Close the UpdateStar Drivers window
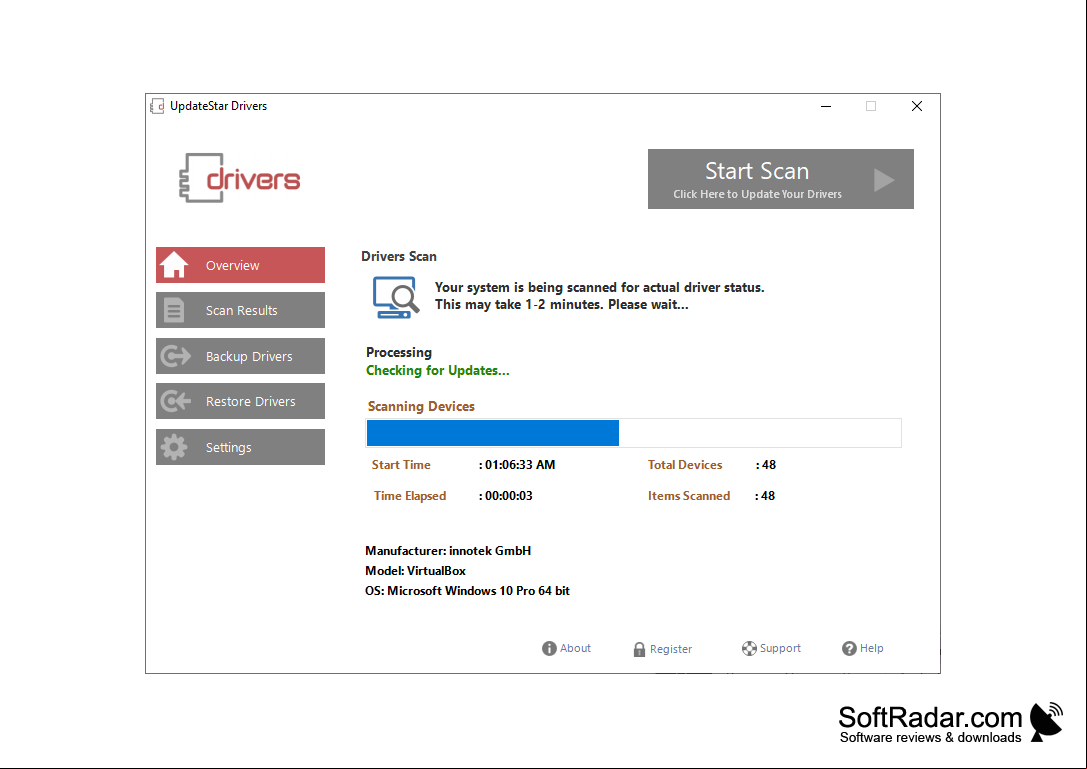 coord(916,106)
